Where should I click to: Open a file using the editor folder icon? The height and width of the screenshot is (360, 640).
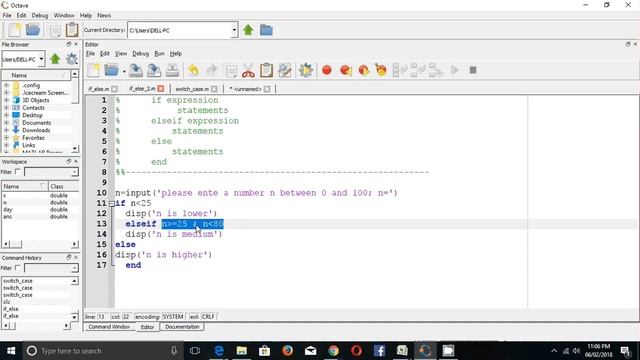click(111, 70)
